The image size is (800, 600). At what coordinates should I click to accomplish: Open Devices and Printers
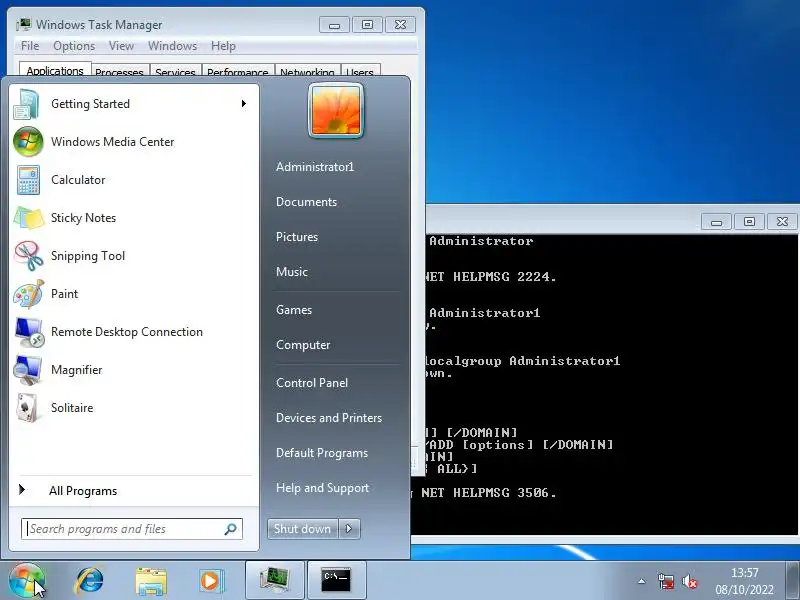pos(329,418)
